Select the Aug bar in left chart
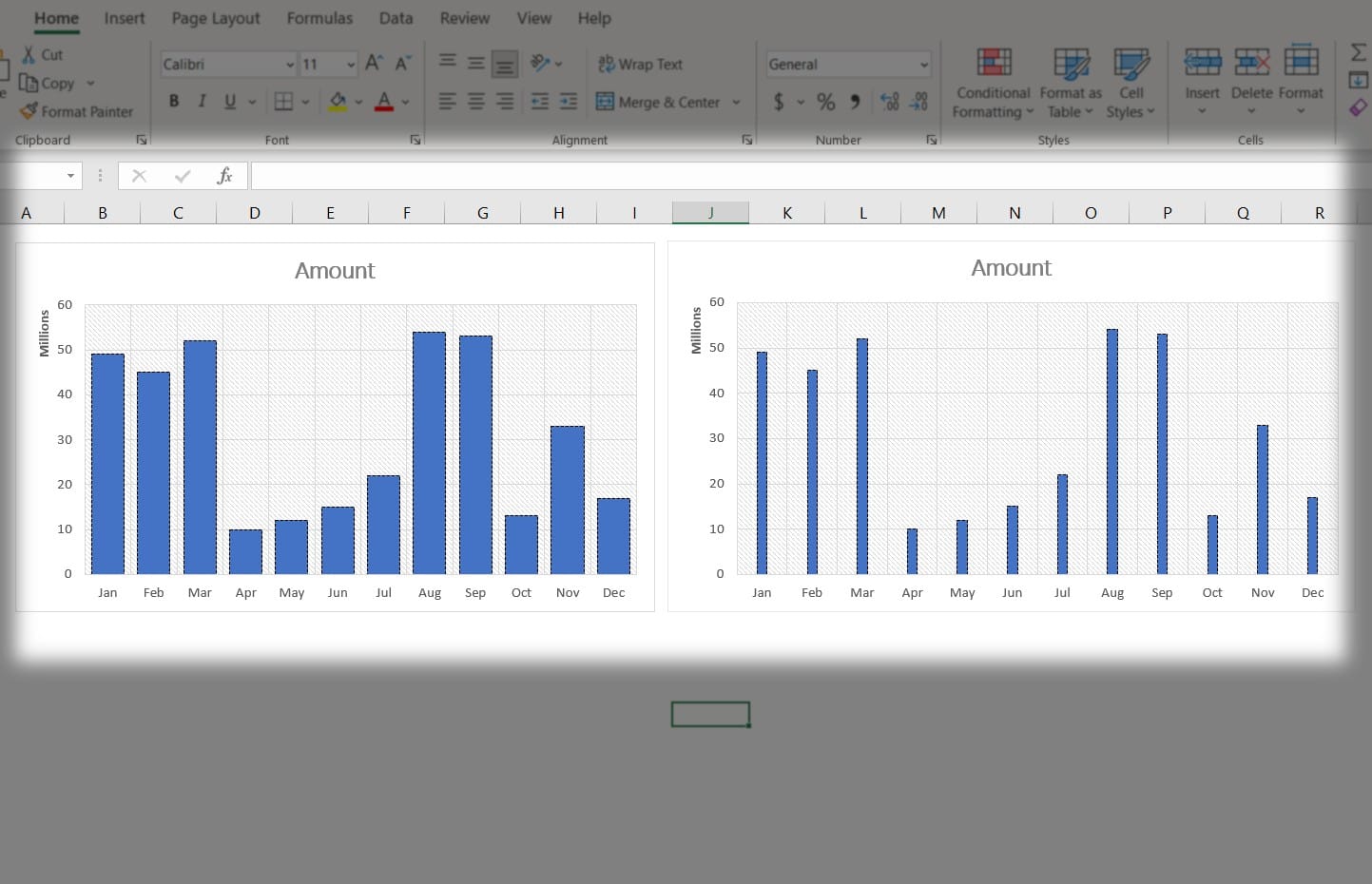Viewport: 1372px width, 884px height. pyautogui.click(x=429, y=452)
